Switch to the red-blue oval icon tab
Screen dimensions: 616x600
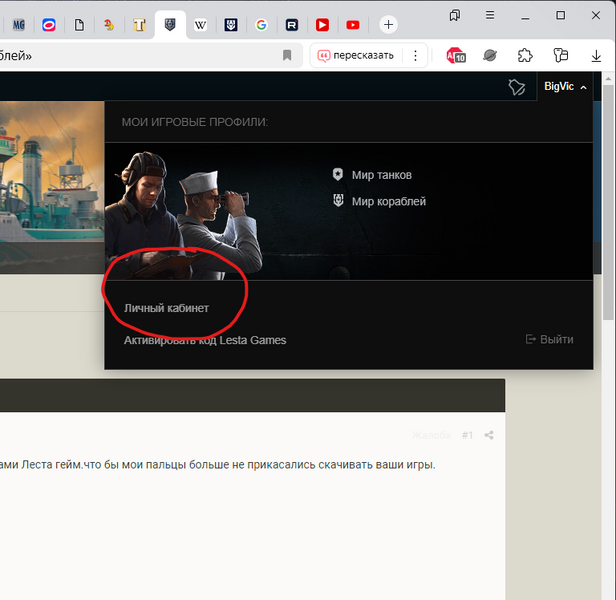tap(49, 25)
